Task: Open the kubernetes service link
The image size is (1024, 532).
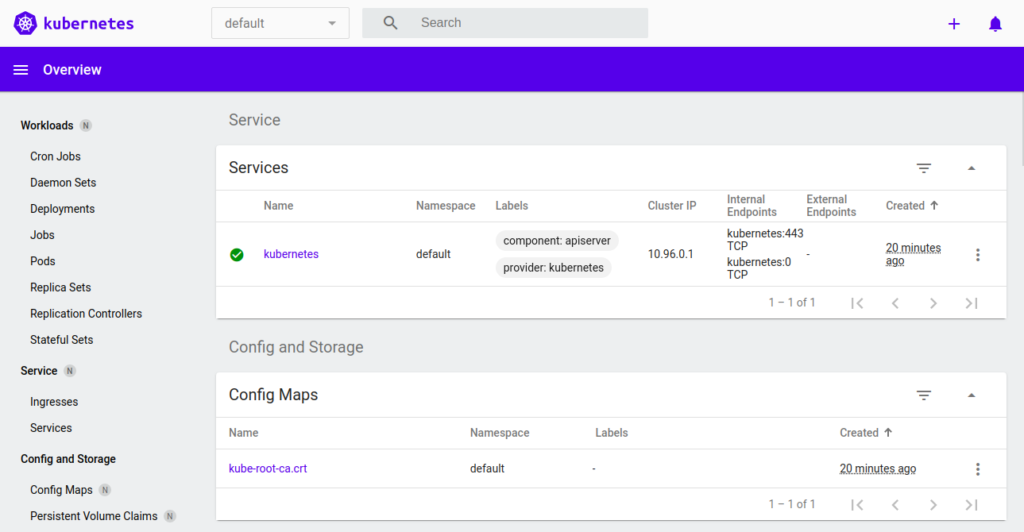Action: tap(291, 255)
